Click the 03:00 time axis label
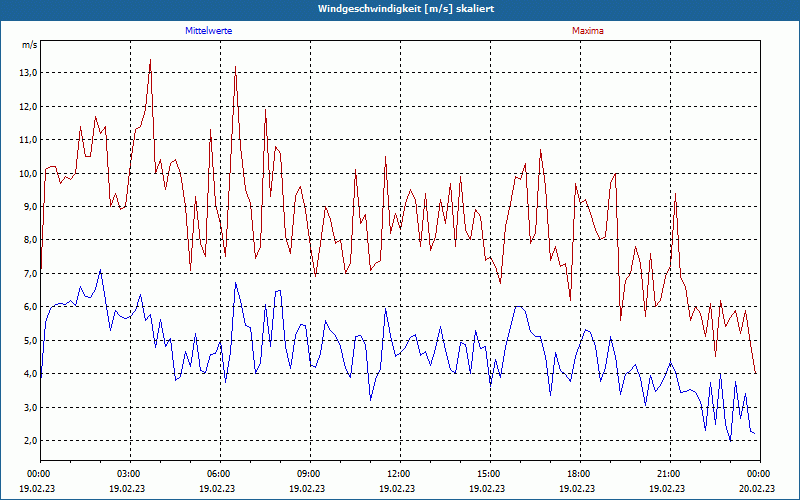Screen dimensions: 800x500 pyautogui.click(x=131, y=474)
